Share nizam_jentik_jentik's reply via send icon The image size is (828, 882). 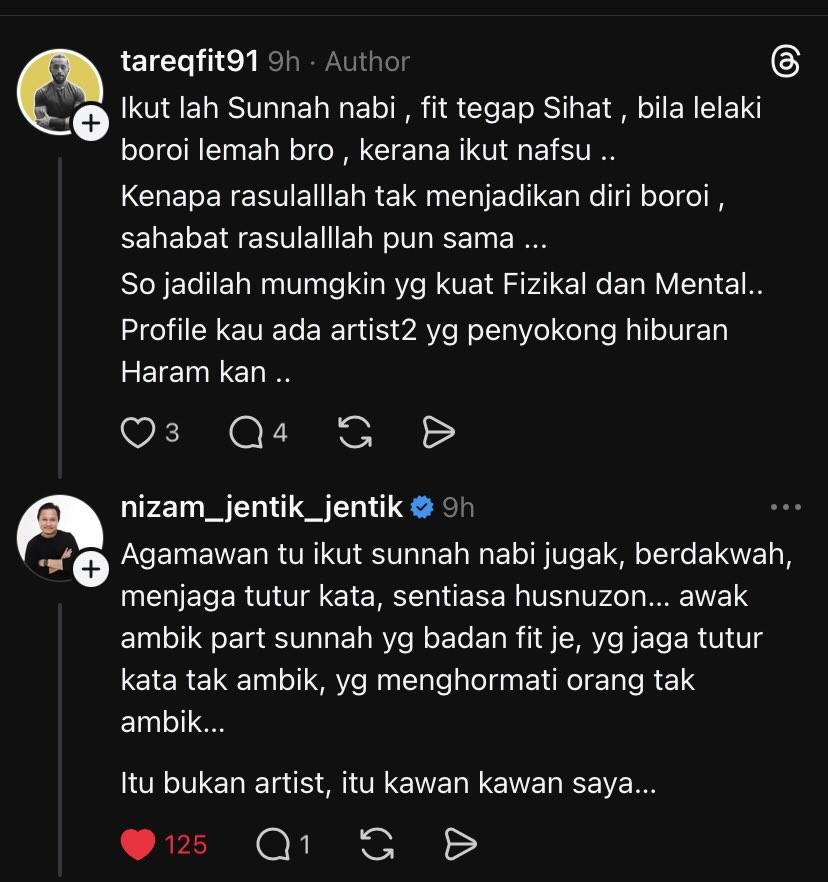tap(459, 845)
